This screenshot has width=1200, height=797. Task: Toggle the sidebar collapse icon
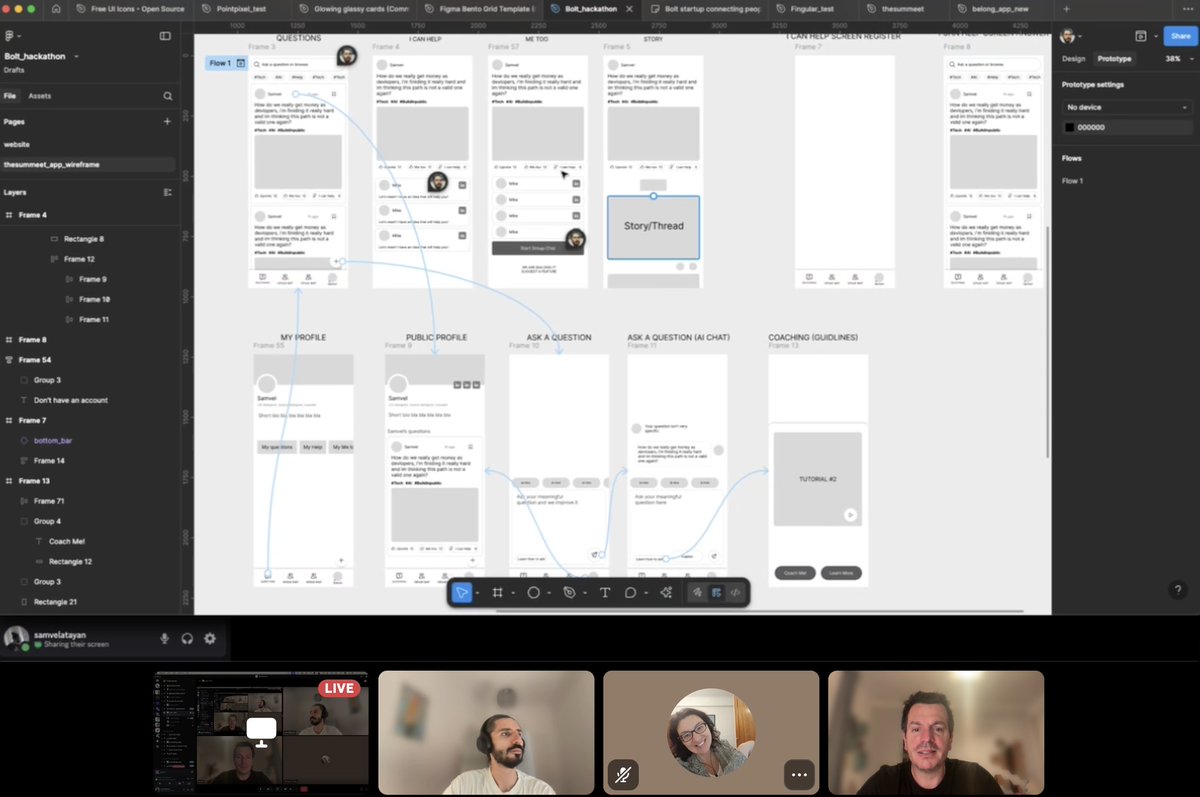[x=165, y=35]
